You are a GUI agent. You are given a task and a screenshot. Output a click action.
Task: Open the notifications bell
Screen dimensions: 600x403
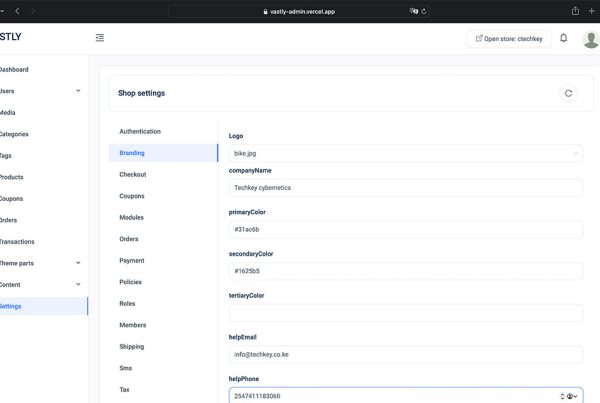tap(564, 38)
